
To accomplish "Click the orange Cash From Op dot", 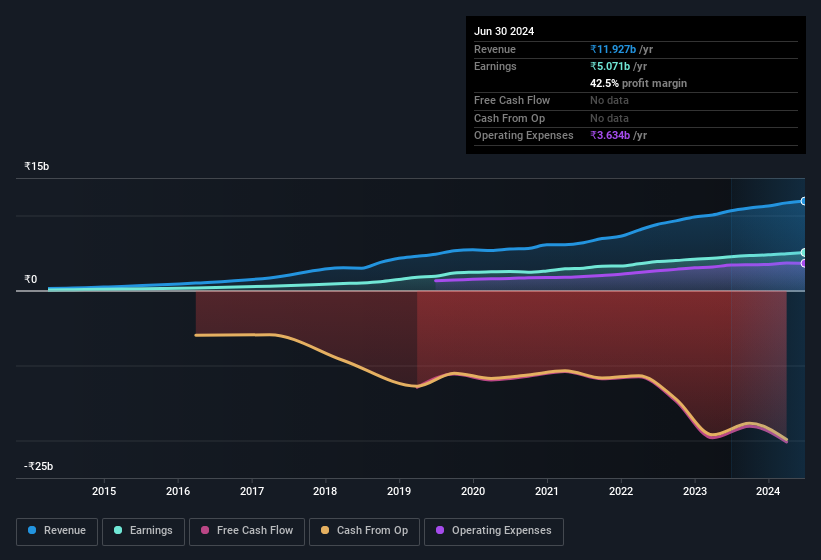I will point(325,530).
